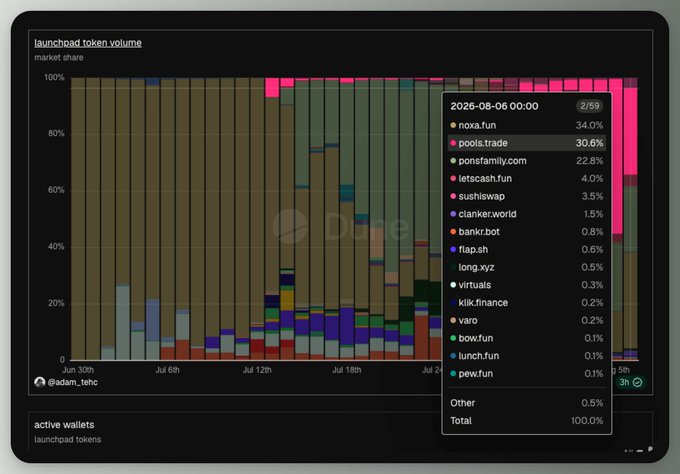Select the virtuals legend row

click(526, 285)
